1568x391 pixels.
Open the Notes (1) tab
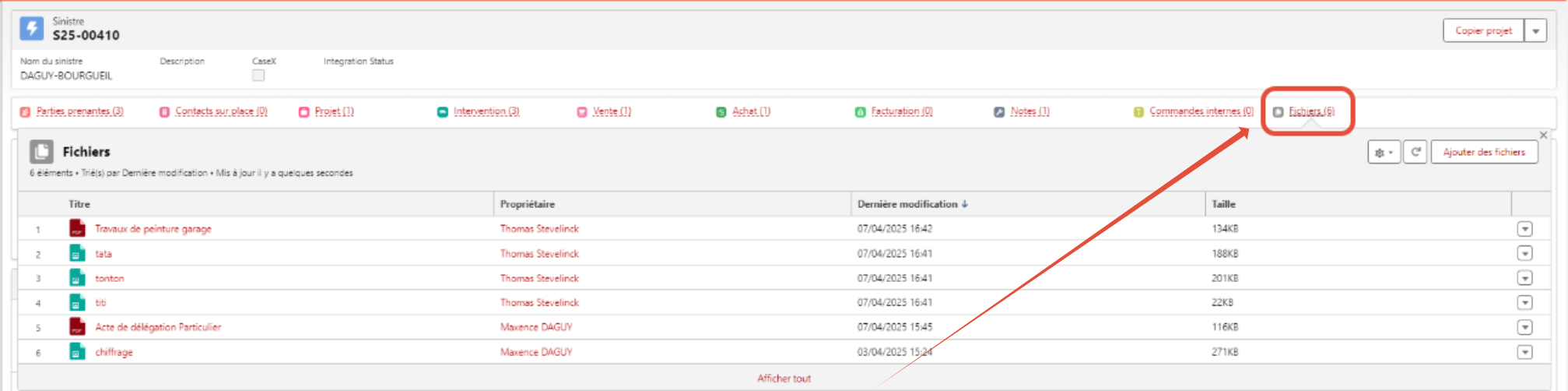point(1030,111)
